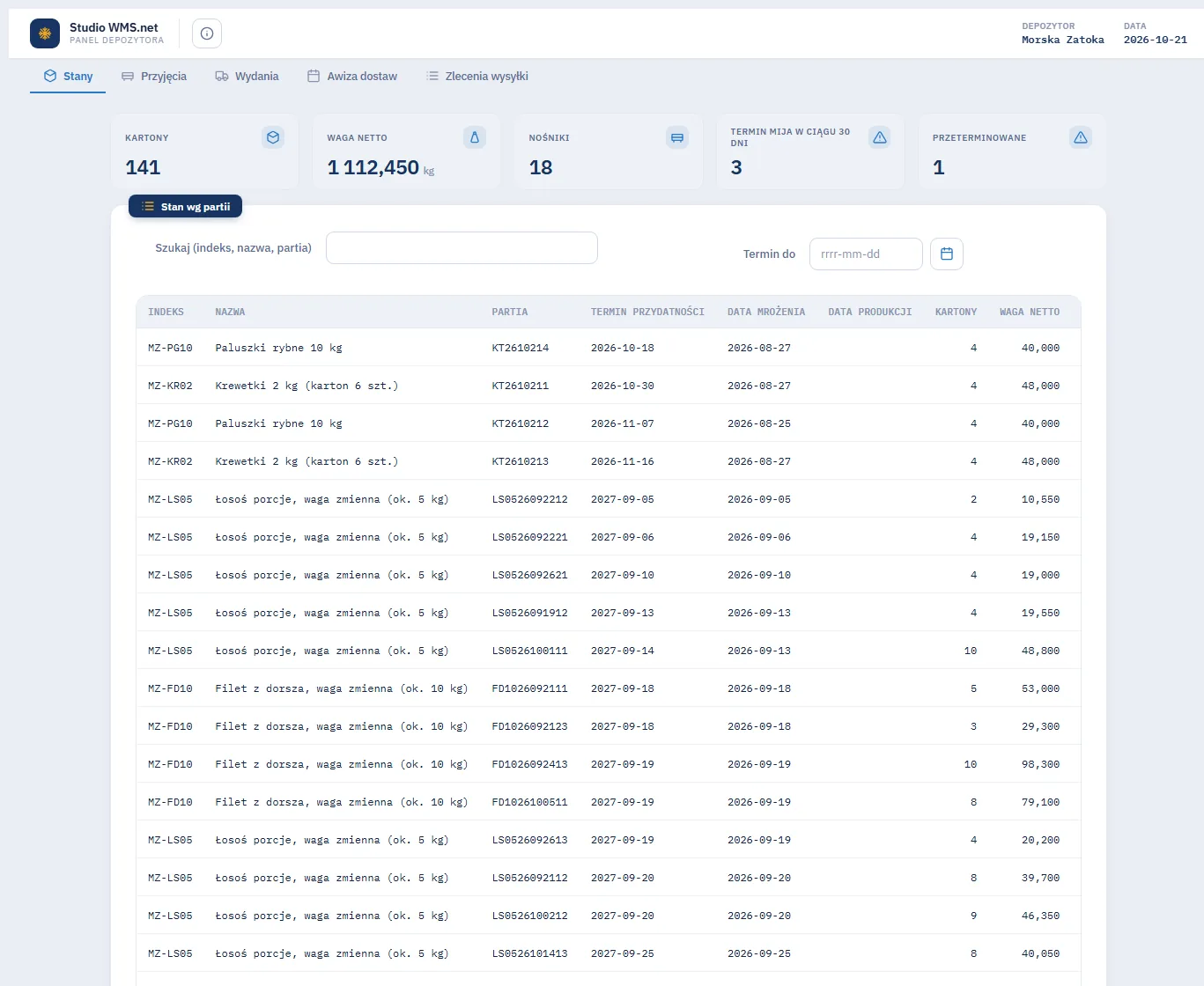Select the Zlecenia wysyłki tab

[476, 77]
